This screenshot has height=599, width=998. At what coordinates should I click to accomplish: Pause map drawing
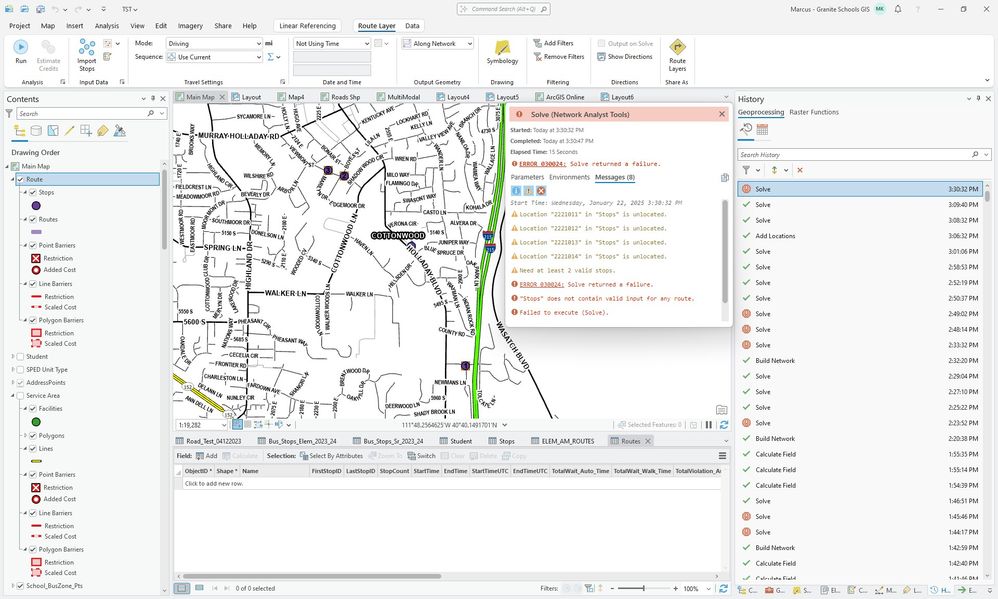(708, 425)
